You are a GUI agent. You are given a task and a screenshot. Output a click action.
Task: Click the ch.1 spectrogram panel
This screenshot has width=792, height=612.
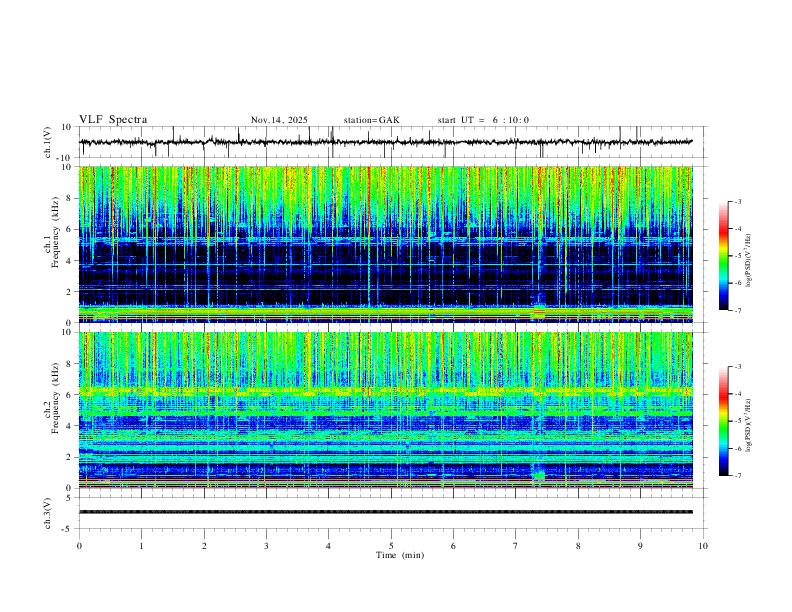[x=386, y=244]
